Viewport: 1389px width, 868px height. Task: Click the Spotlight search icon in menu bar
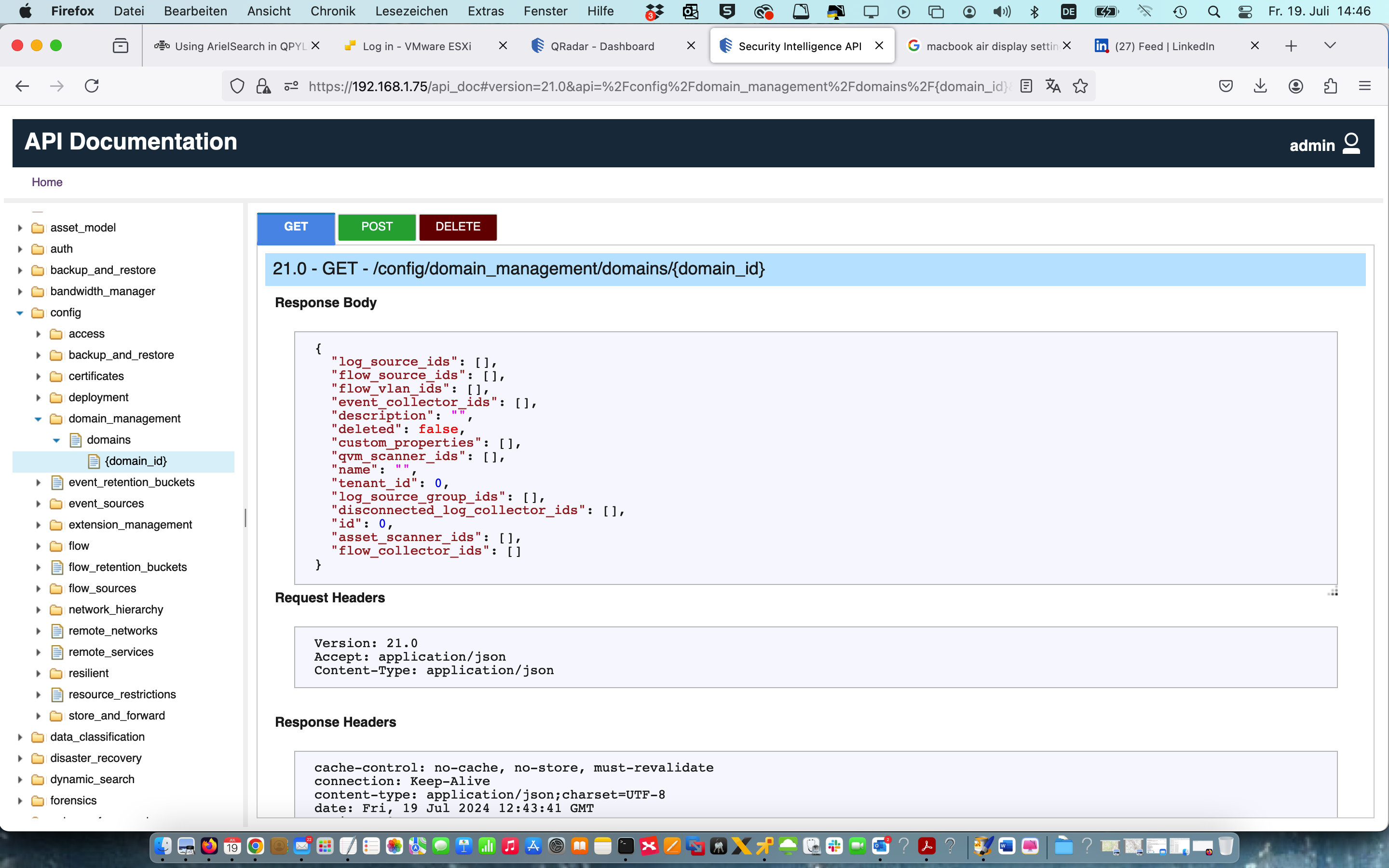tap(1214, 12)
